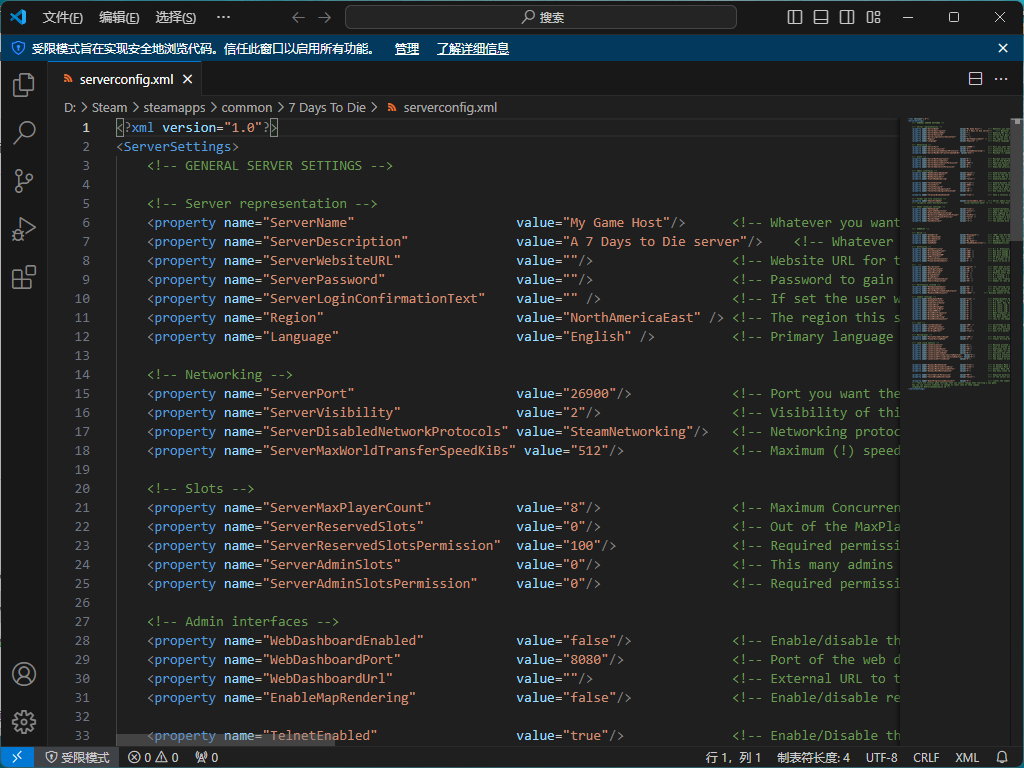Split the editor to the right
This screenshot has height=768, width=1024.
(975, 79)
